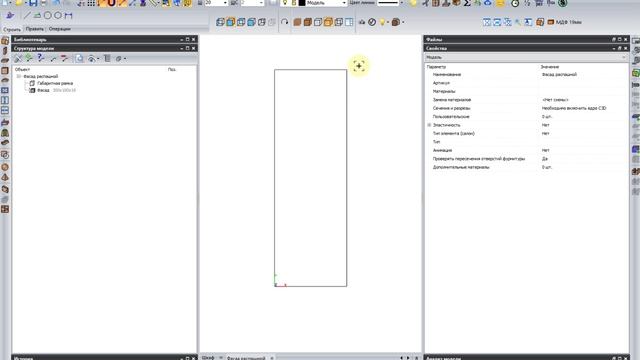Click the Дополнительные материалы property row
640x360 pixels.
(526, 167)
